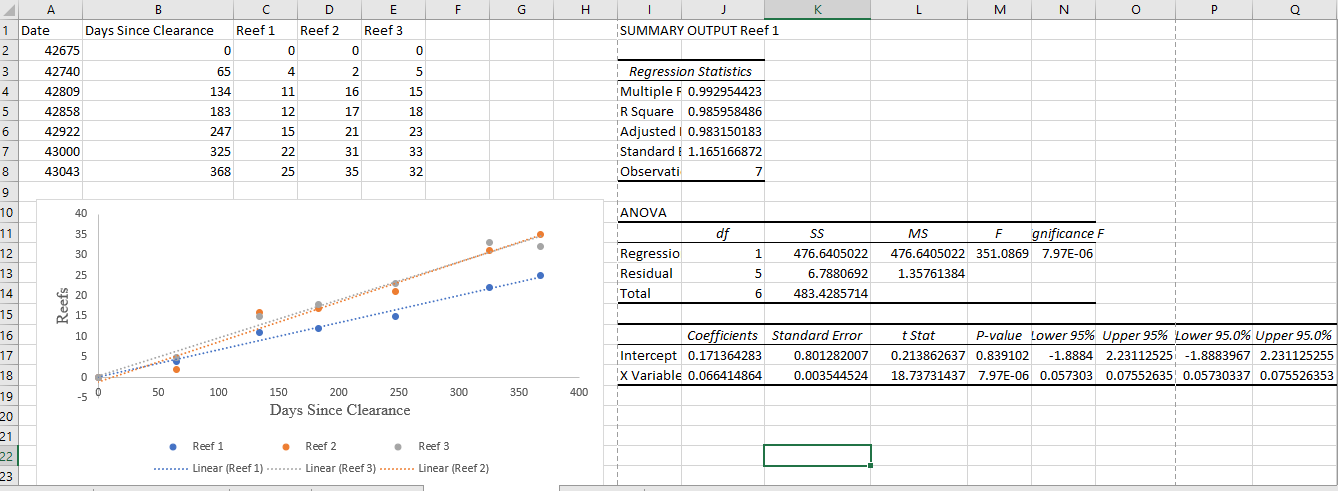Click date value 42675

click(50, 51)
